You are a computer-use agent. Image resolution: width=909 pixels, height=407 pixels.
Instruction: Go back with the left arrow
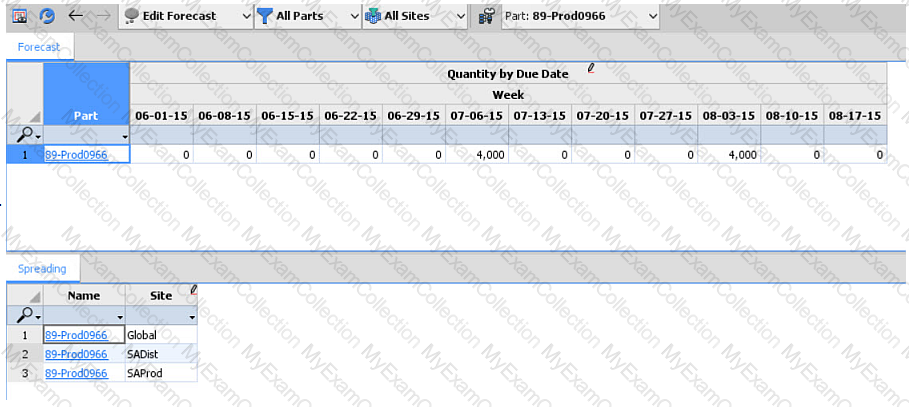click(75, 16)
